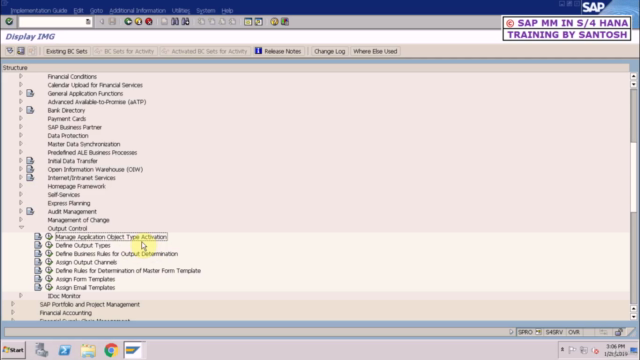640x360 pixels.
Task: Run execute icon for Assign Email Templates
Action: pyautogui.click(x=49, y=287)
